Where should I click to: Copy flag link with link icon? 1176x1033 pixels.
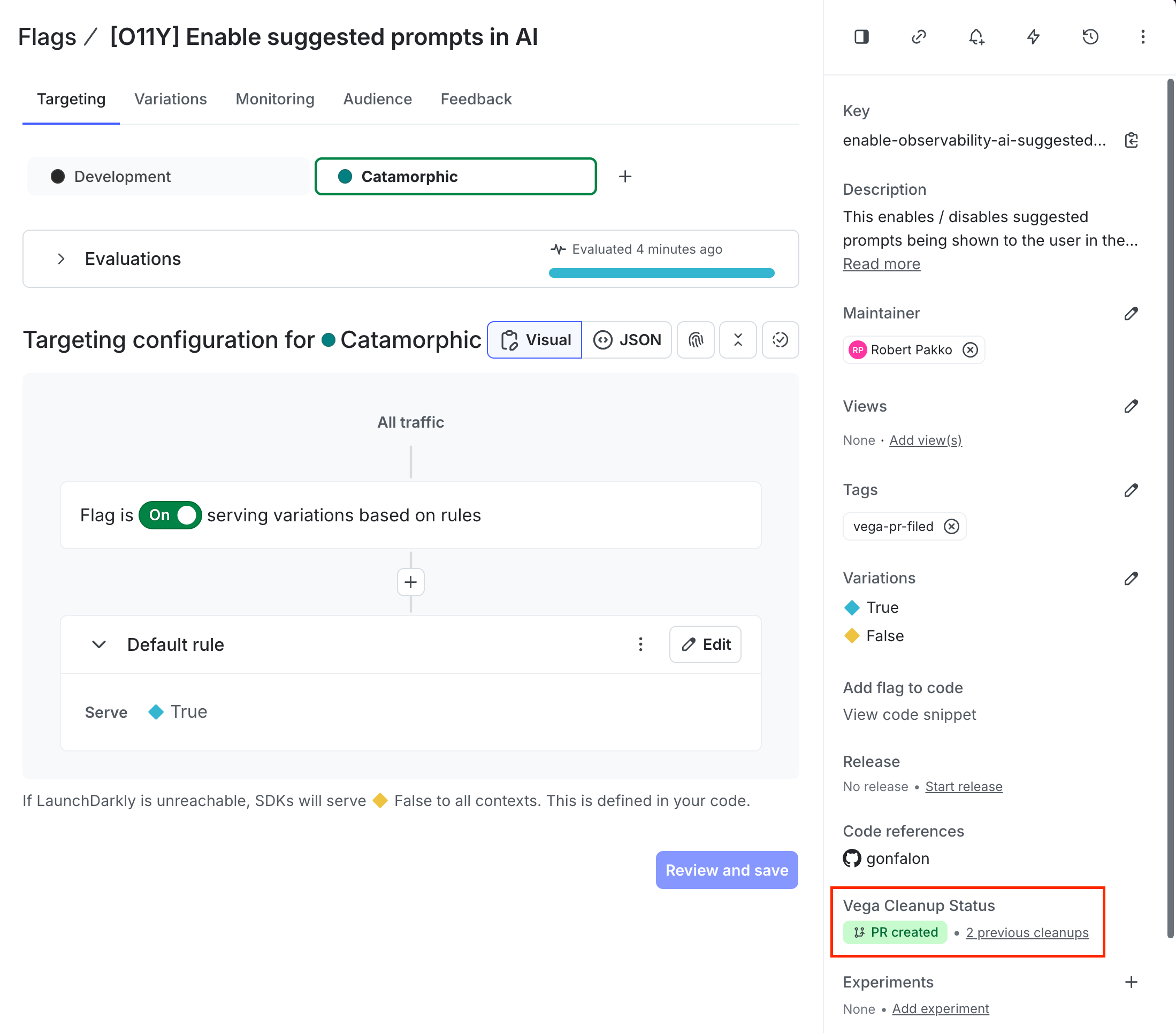[919, 37]
